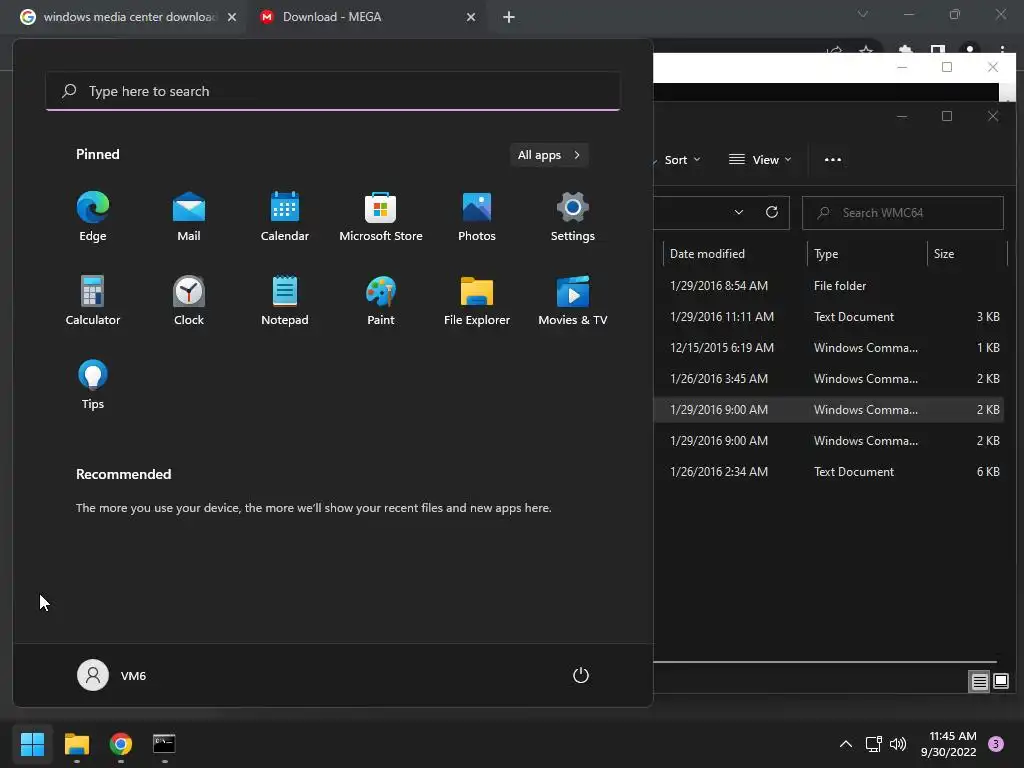Select the 1/26/2016 3:45 AM file
The width and height of the screenshot is (1024, 768).
point(828,379)
